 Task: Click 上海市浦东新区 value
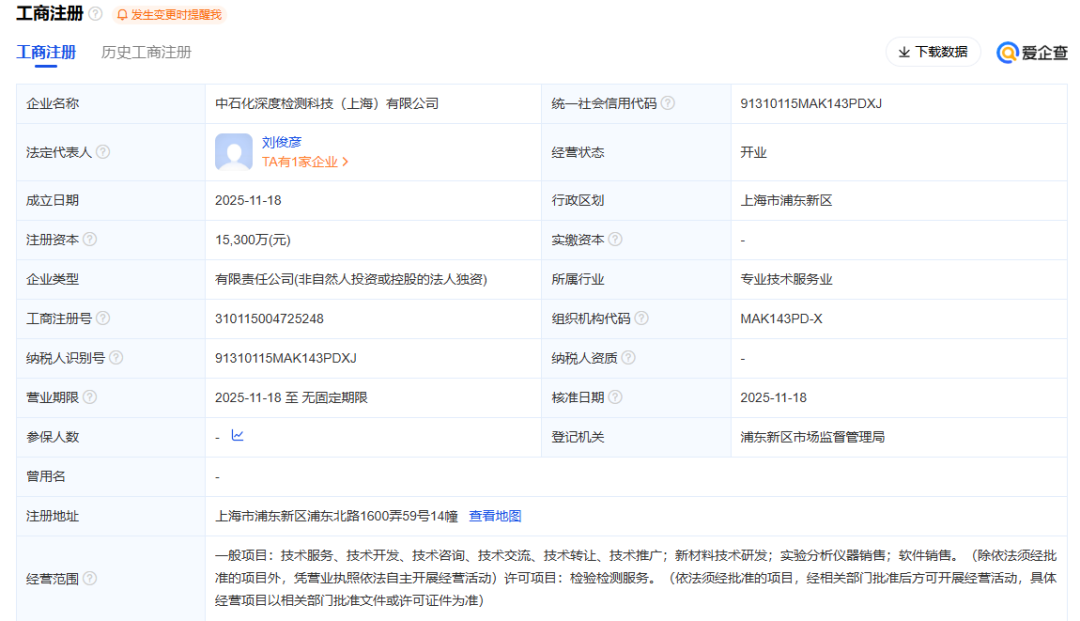point(787,200)
